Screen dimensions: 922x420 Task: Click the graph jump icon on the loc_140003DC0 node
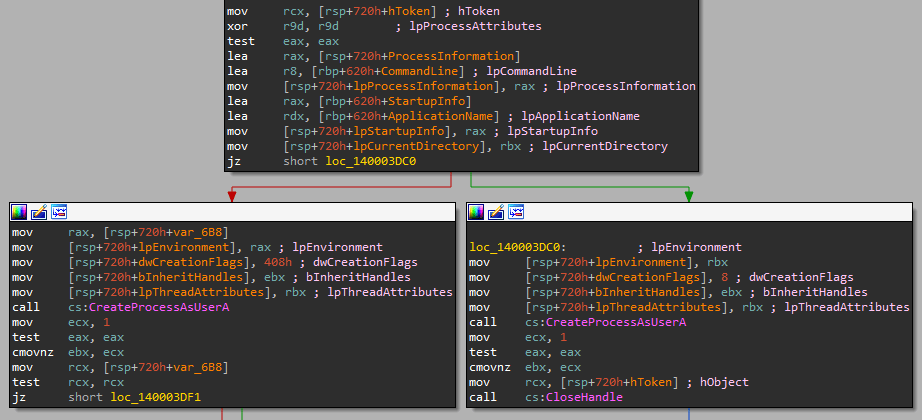tap(516, 212)
